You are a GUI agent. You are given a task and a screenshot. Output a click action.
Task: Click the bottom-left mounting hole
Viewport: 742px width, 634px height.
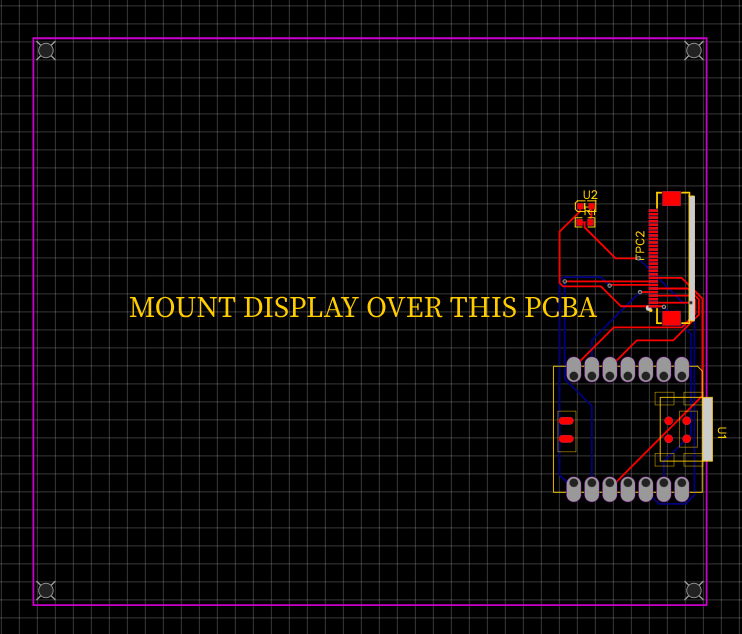[x=46, y=591]
